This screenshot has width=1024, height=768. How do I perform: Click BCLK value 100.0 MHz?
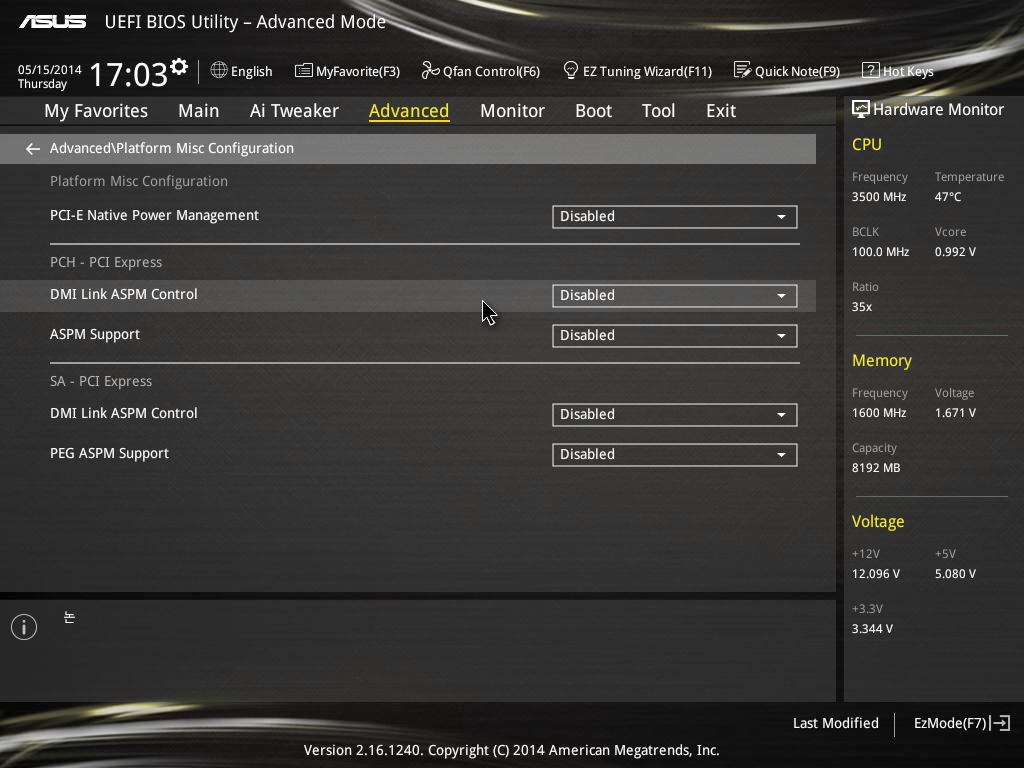click(880, 251)
